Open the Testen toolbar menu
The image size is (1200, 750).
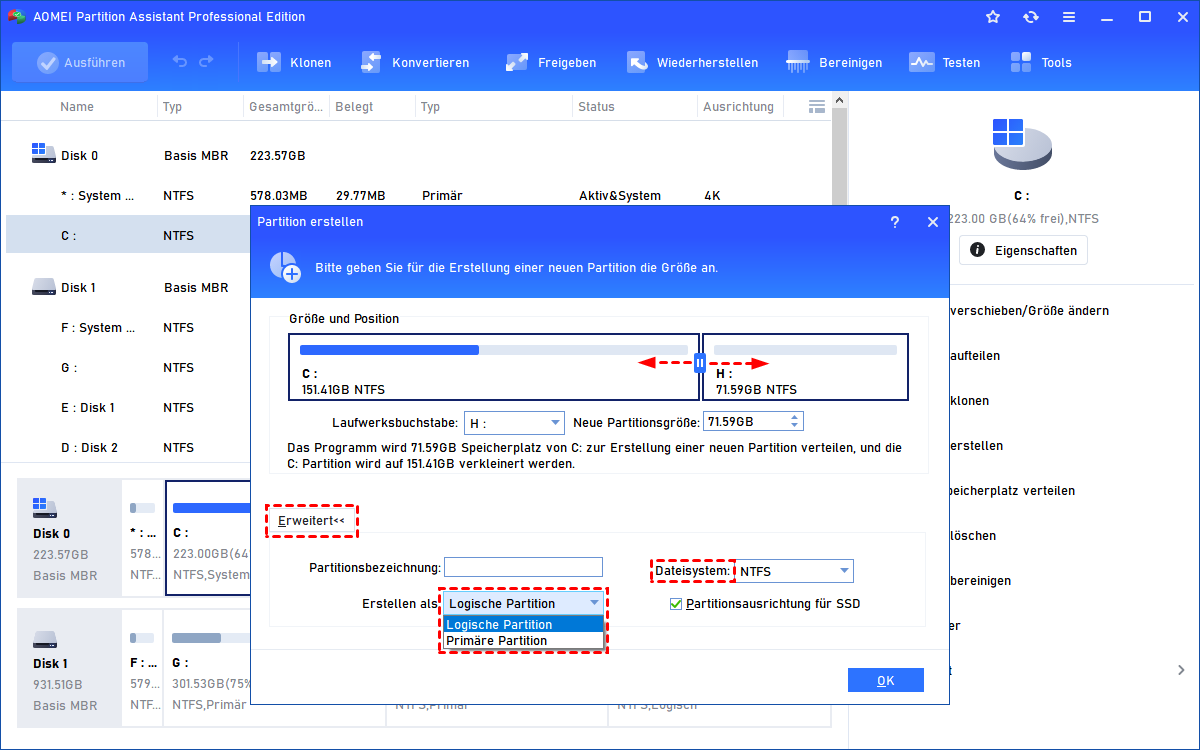(x=945, y=62)
